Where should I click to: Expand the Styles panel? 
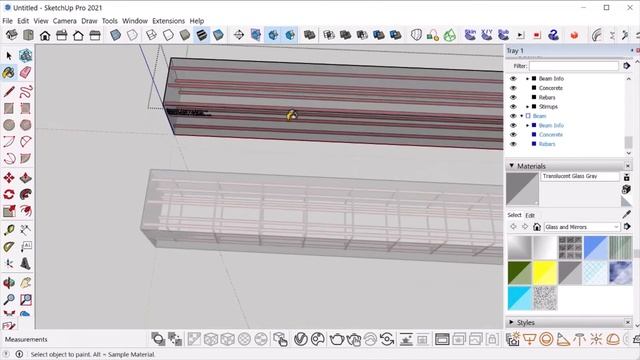pos(511,322)
